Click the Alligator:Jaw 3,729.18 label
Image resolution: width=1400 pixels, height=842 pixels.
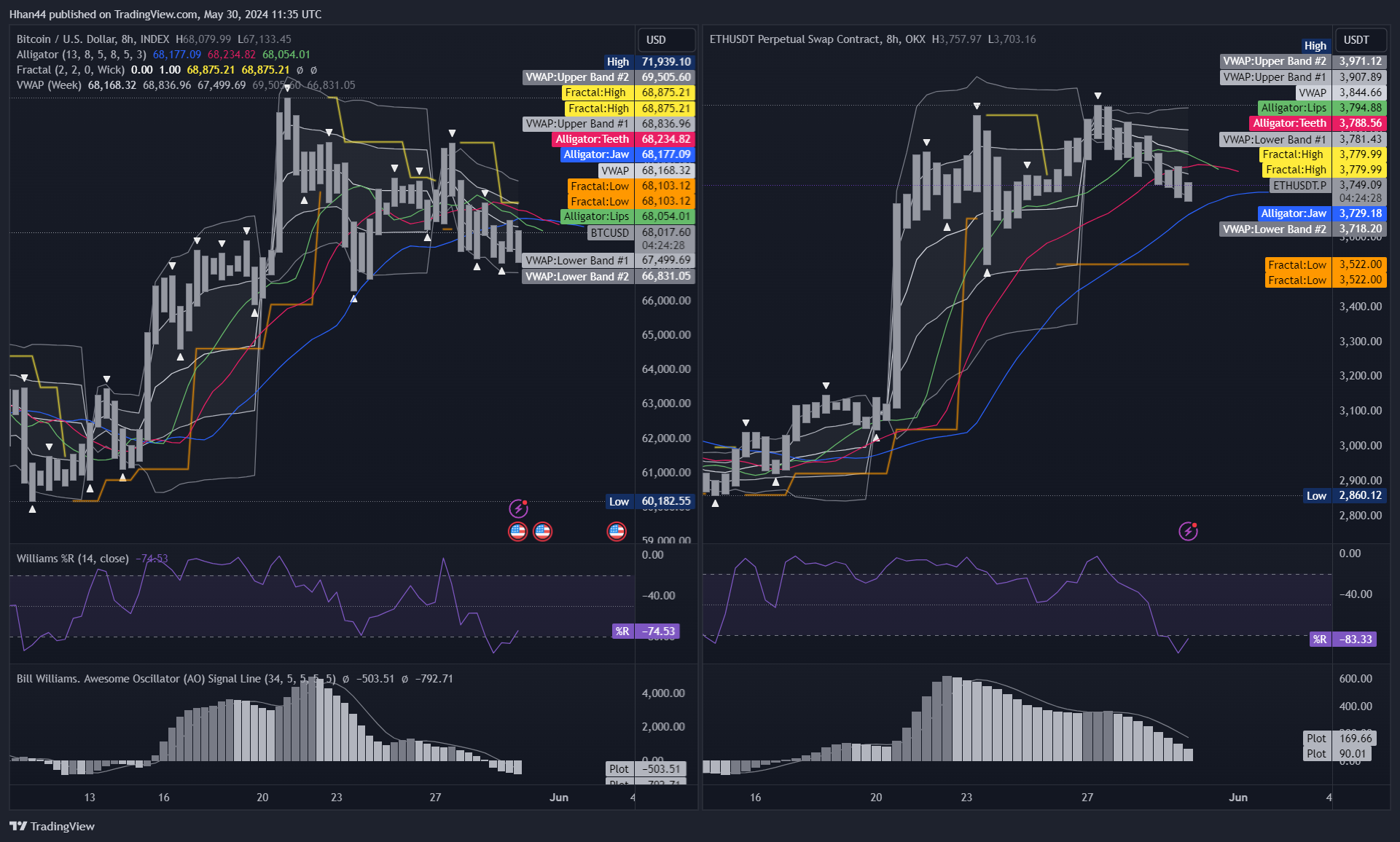click(x=1322, y=213)
